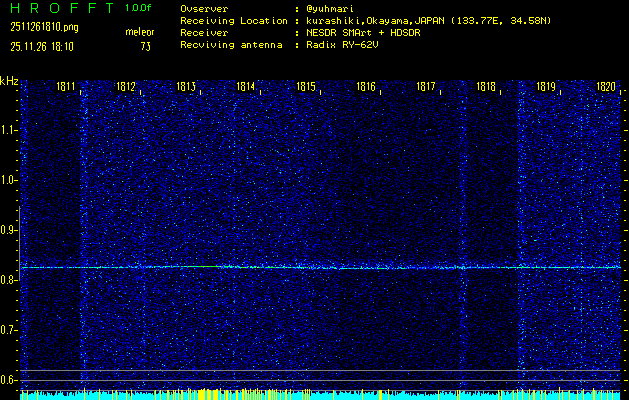The height and width of the screenshot is (400, 629).
Task: Pick the 1814 time marker
Action: click(x=246, y=87)
